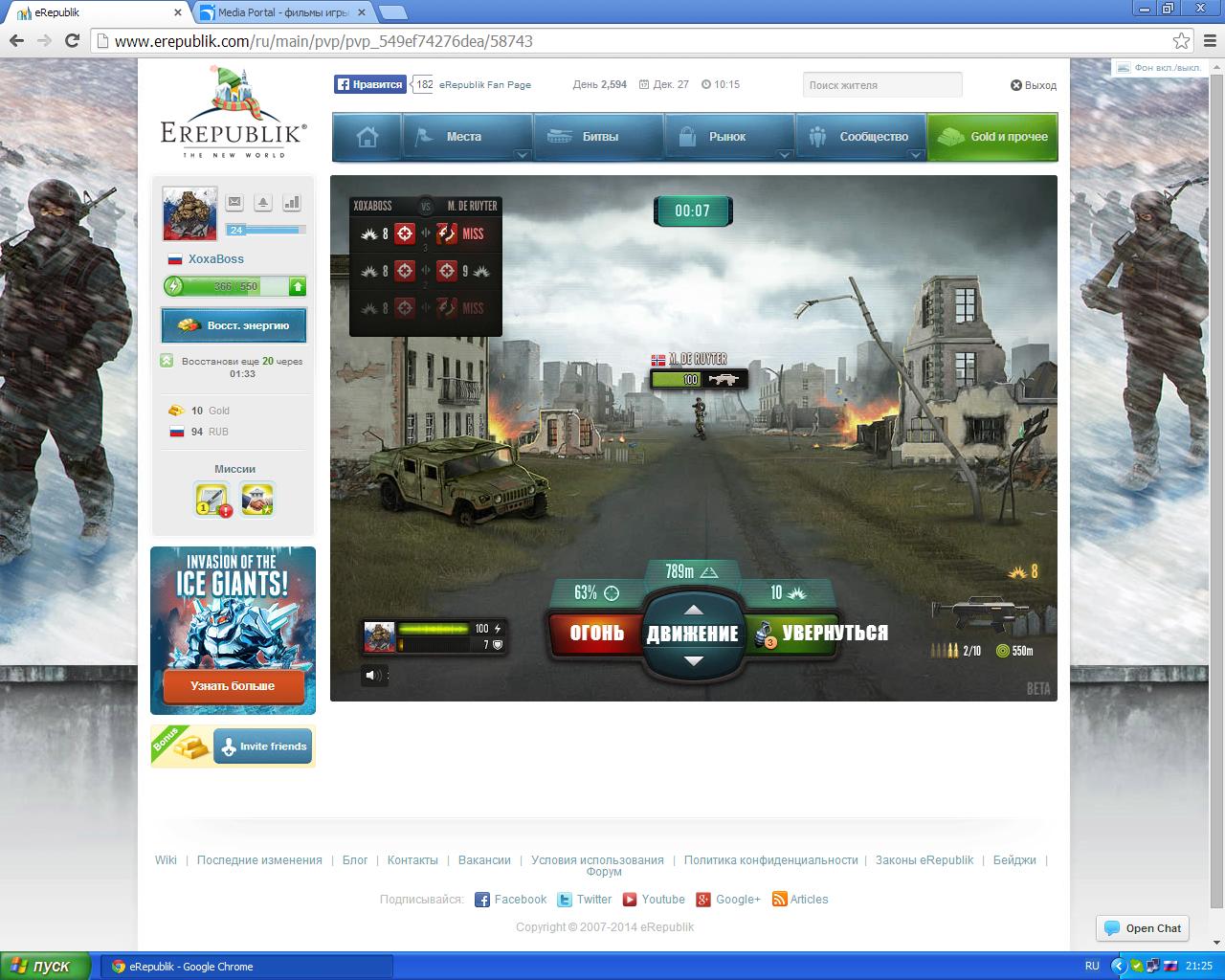Click the ОГОНЬ fire button
This screenshot has width=1225, height=980.
click(x=595, y=633)
